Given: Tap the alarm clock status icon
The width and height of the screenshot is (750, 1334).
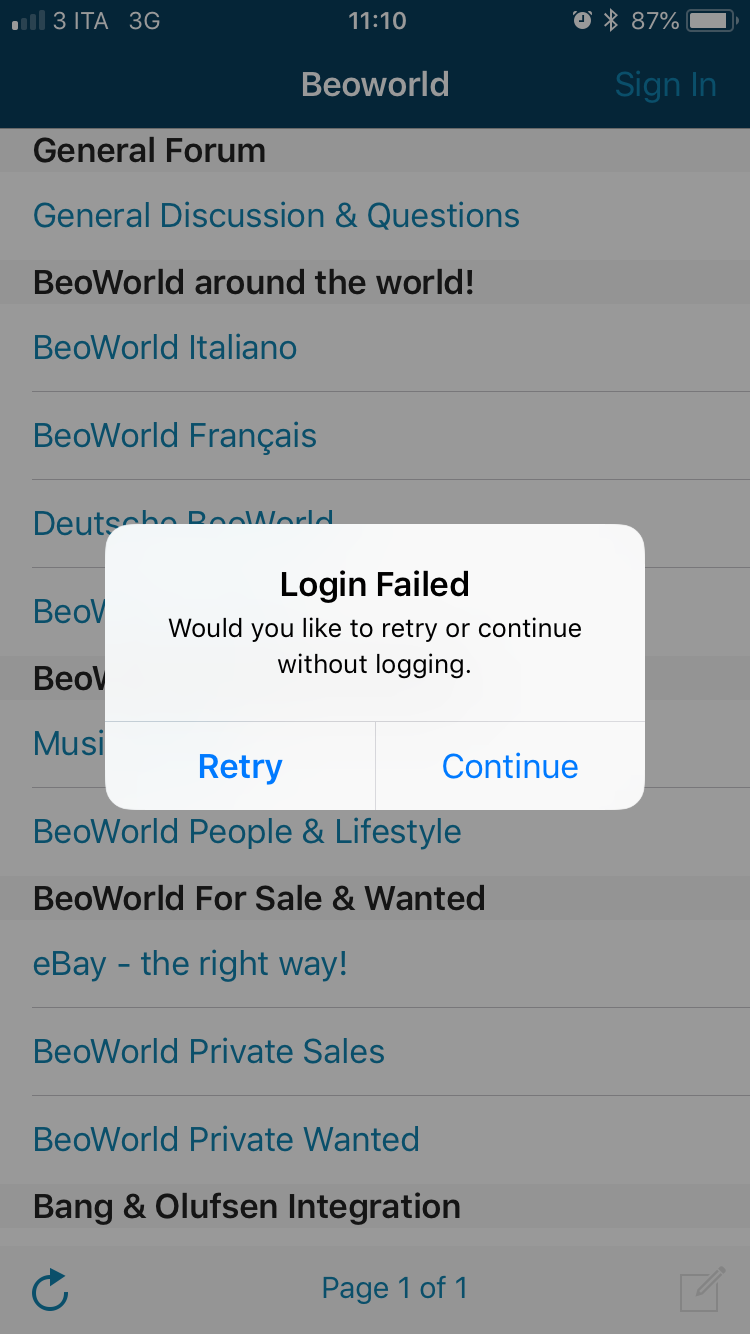Looking at the screenshot, I should (x=582, y=21).
